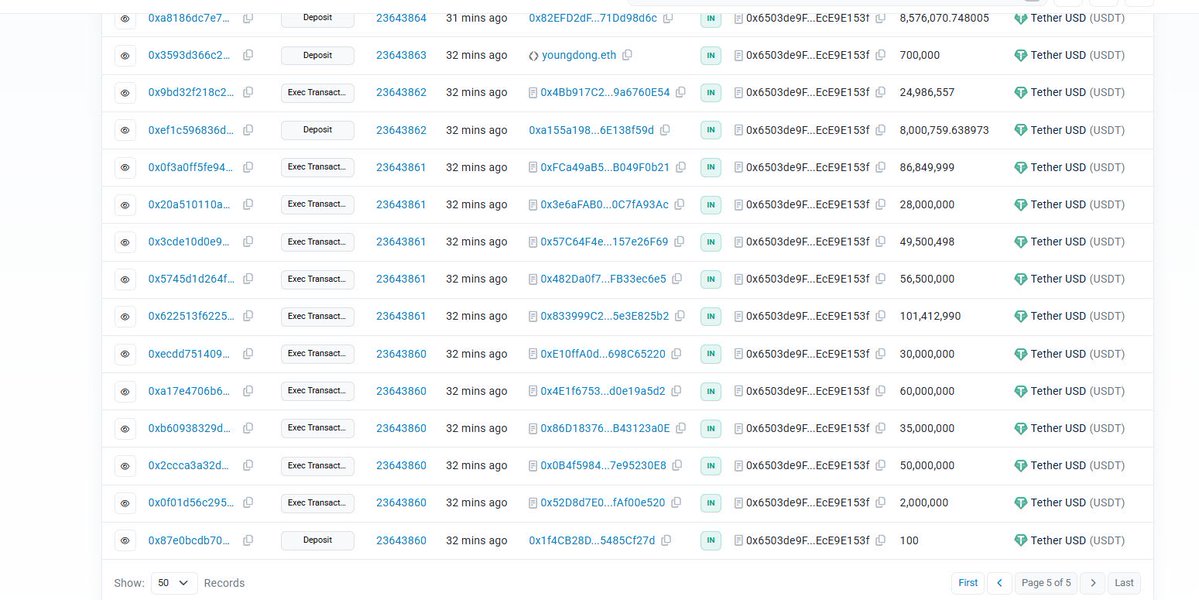Copy sender address 0x1f4CB28D...5485Cf27d
Image resolution: width=1199 pixels, height=600 pixels.
point(666,540)
